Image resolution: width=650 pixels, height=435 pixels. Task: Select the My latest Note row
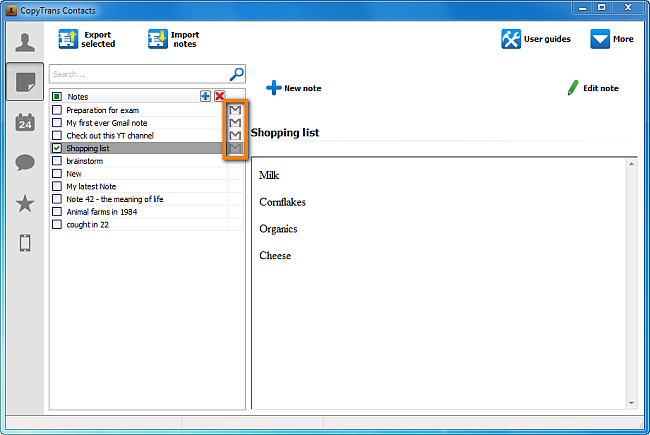(x=91, y=187)
